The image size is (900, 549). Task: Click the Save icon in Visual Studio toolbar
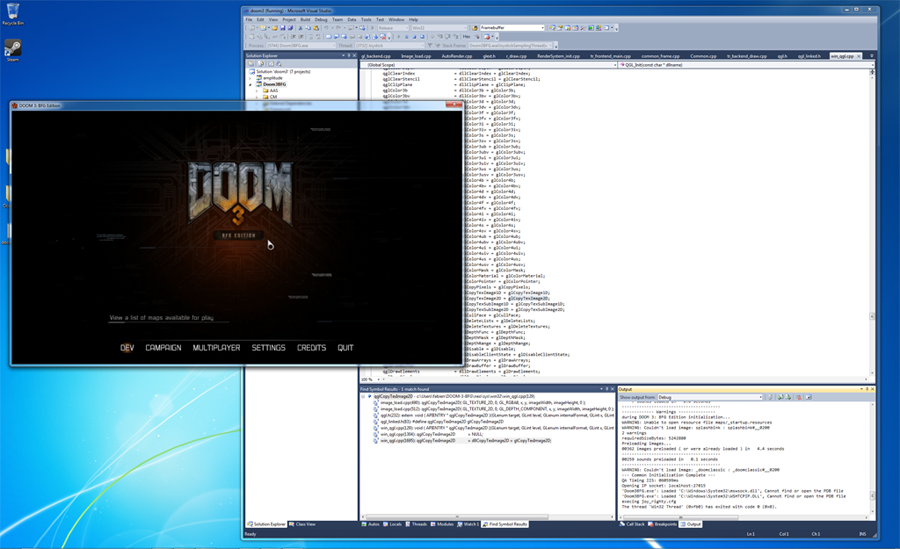[x=282, y=28]
